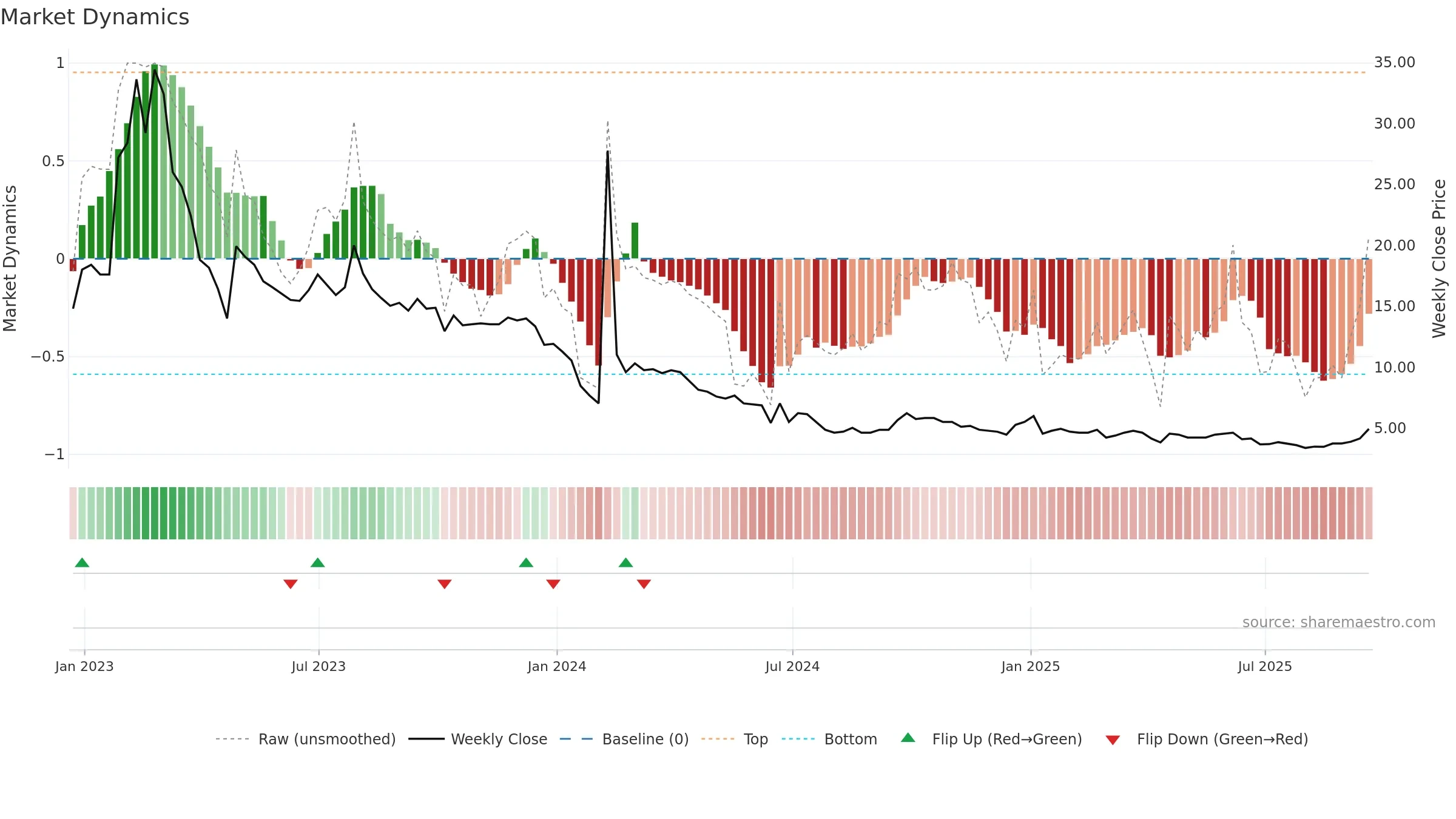Viewport: 1456px width, 819px height.
Task: Click the red flip-down marker before Jul 2023
Action: [x=291, y=584]
